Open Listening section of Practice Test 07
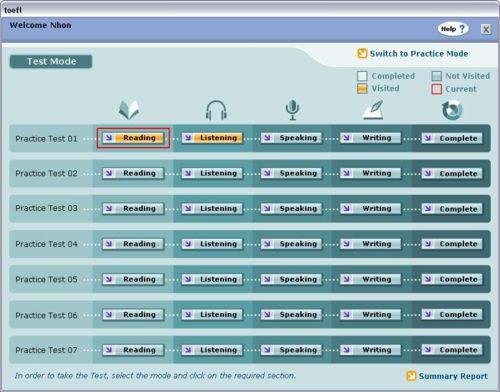Viewport: 500px width, 392px height. 212,350
